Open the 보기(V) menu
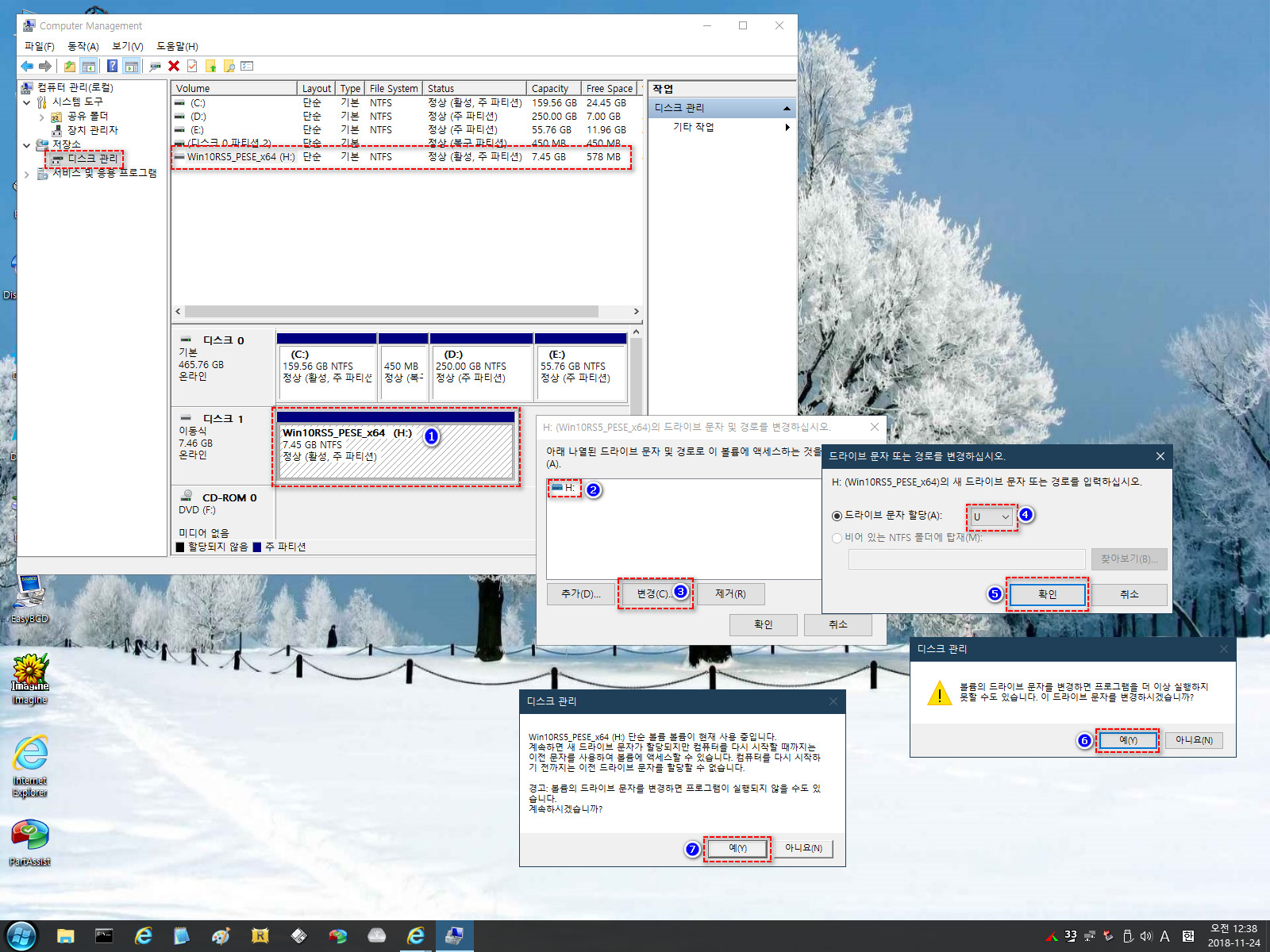1270x952 pixels. (127, 46)
